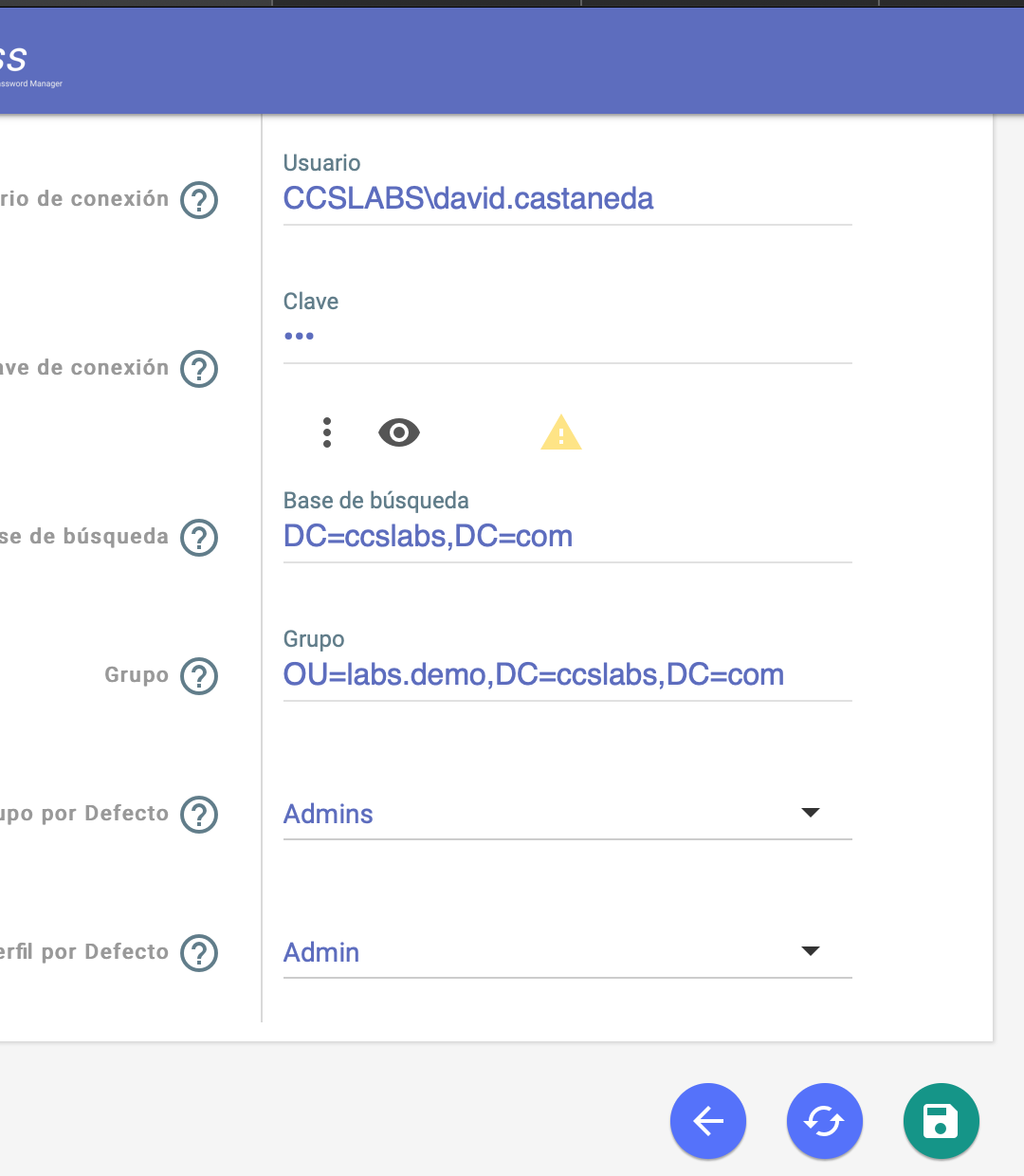Open the Grupo por Defecto dropdown showing Admins
Screen dimensions: 1024x1176
(x=567, y=814)
